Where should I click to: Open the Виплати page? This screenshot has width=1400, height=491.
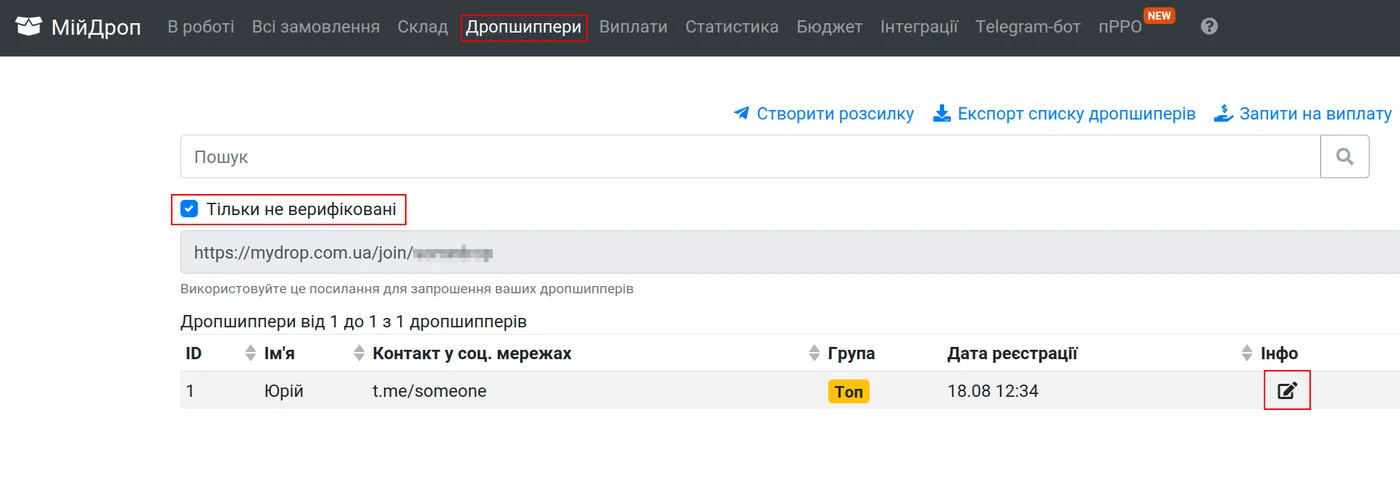click(633, 27)
